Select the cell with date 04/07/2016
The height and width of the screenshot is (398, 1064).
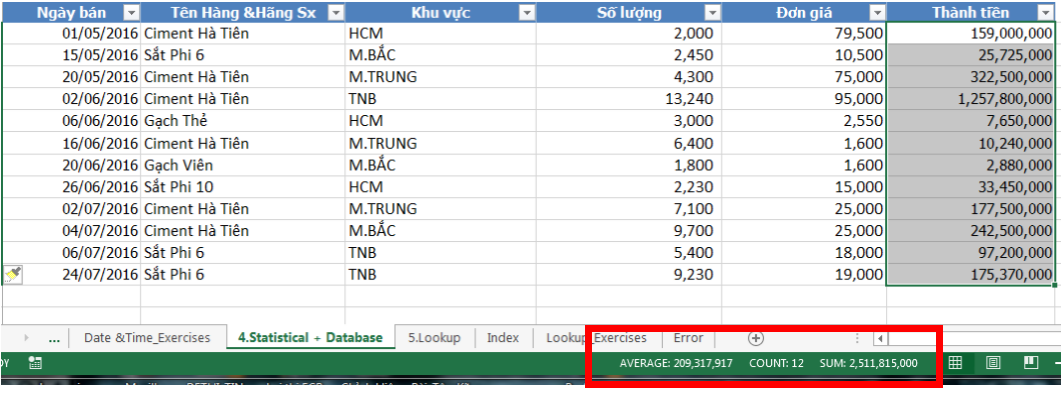coord(71,231)
